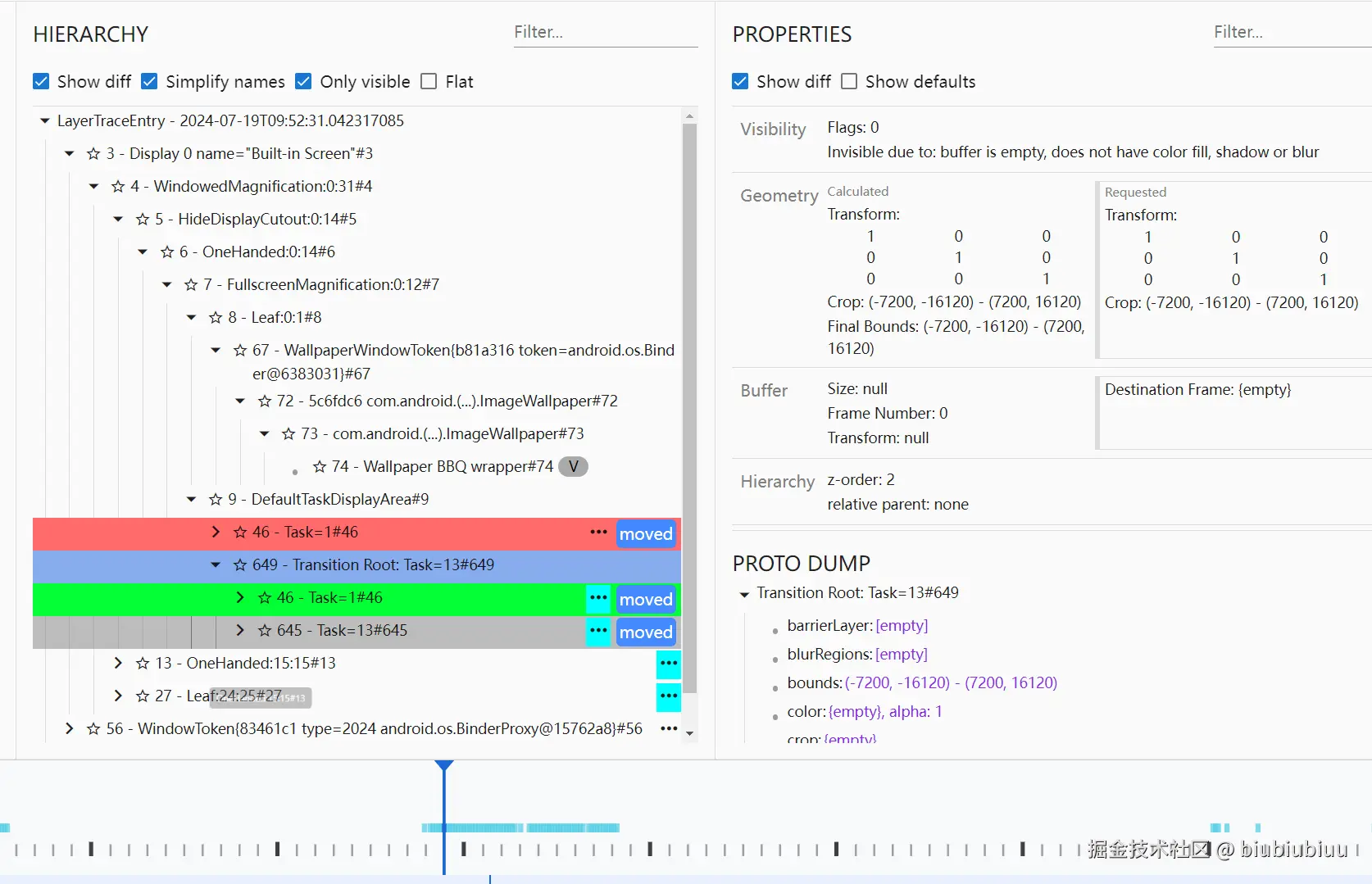1372x884 pixels.
Task: Star the HideDisplayCutout:0:14#5 layer
Action: [143, 220]
